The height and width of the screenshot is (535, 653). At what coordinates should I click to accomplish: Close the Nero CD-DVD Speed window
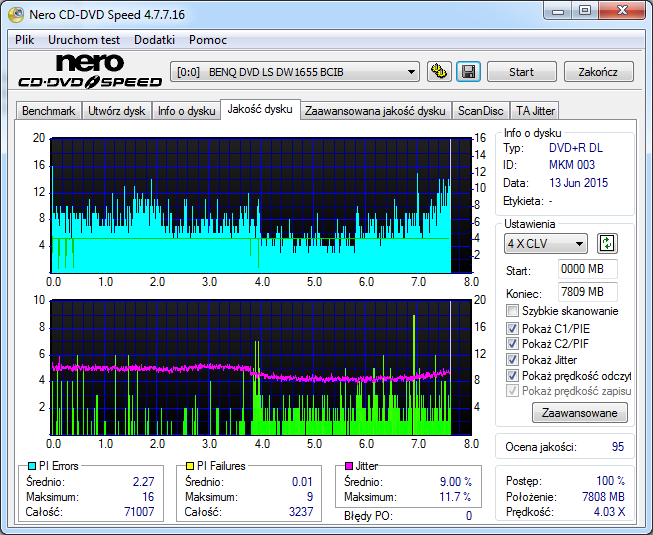pyautogui.click(x=622, y=11)
